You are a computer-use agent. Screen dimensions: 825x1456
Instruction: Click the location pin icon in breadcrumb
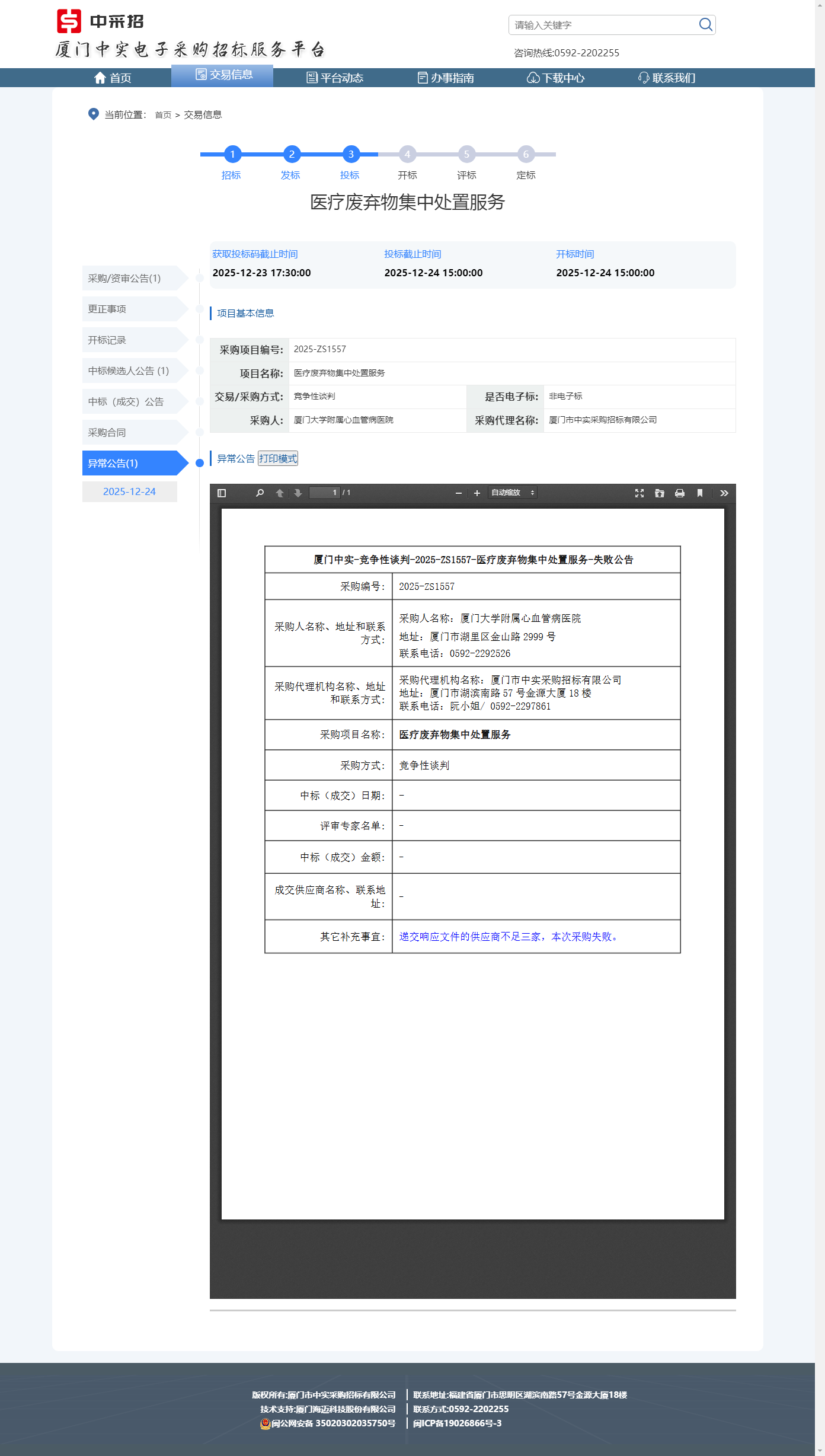click(93, 114)
